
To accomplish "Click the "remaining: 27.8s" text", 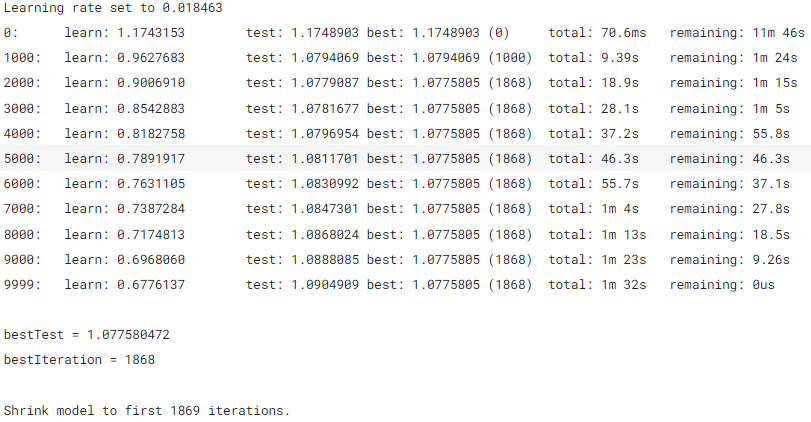I will [x=729, y=209].
